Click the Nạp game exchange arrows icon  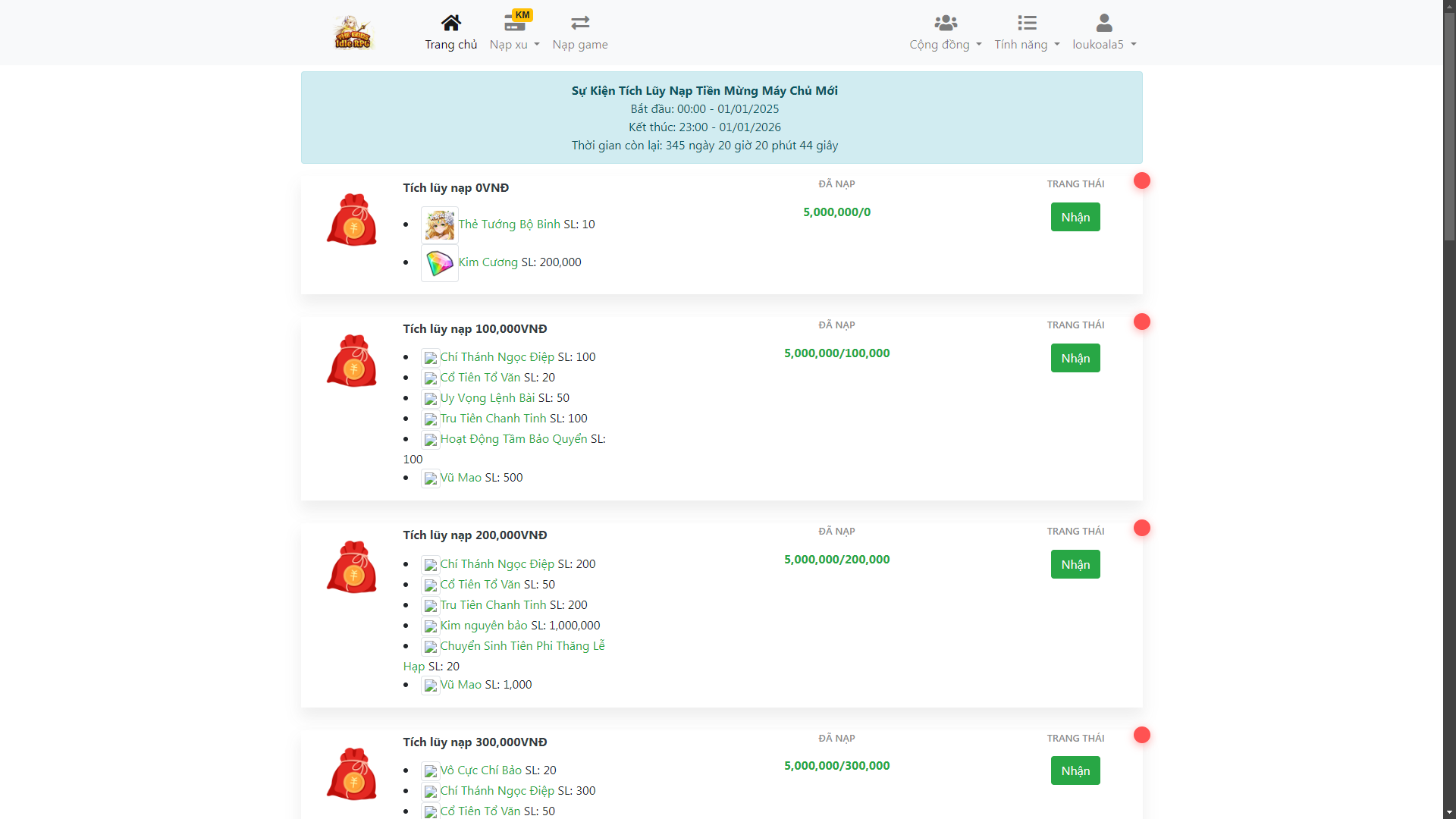pos(580,23)
